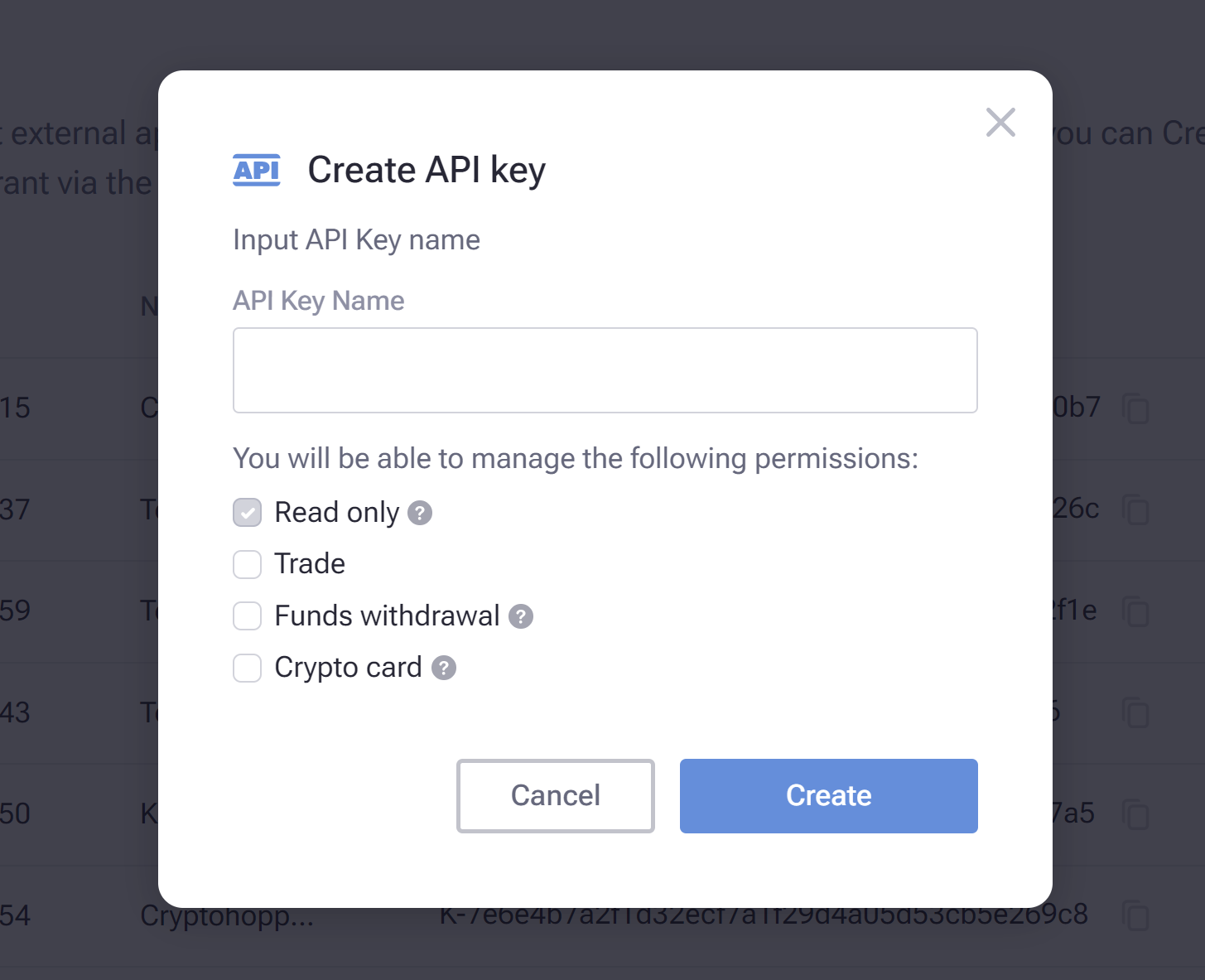Image resolution: width=1205 pixels, height=980 pixels.
Task: Copy the API key ending in 0b7
Action: tap(1135, 408)
